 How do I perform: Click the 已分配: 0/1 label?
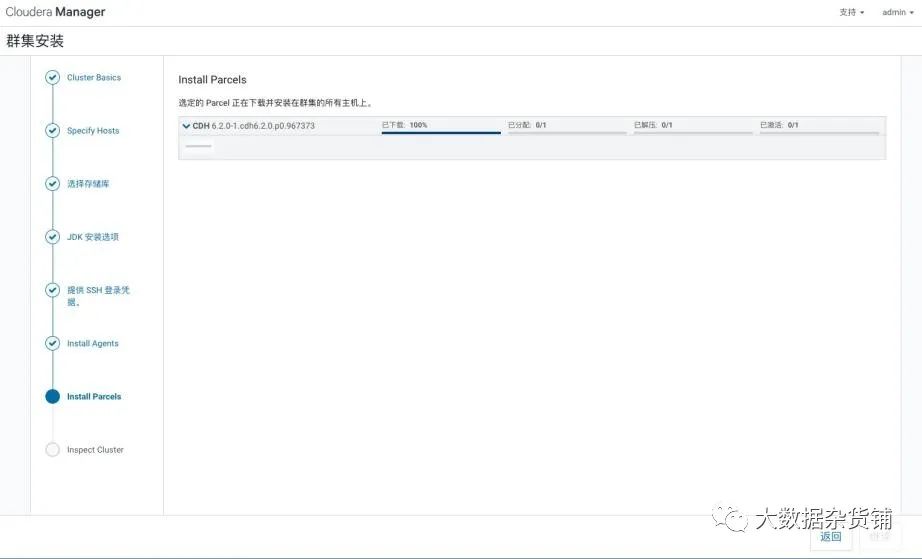(x=527, y=125)
